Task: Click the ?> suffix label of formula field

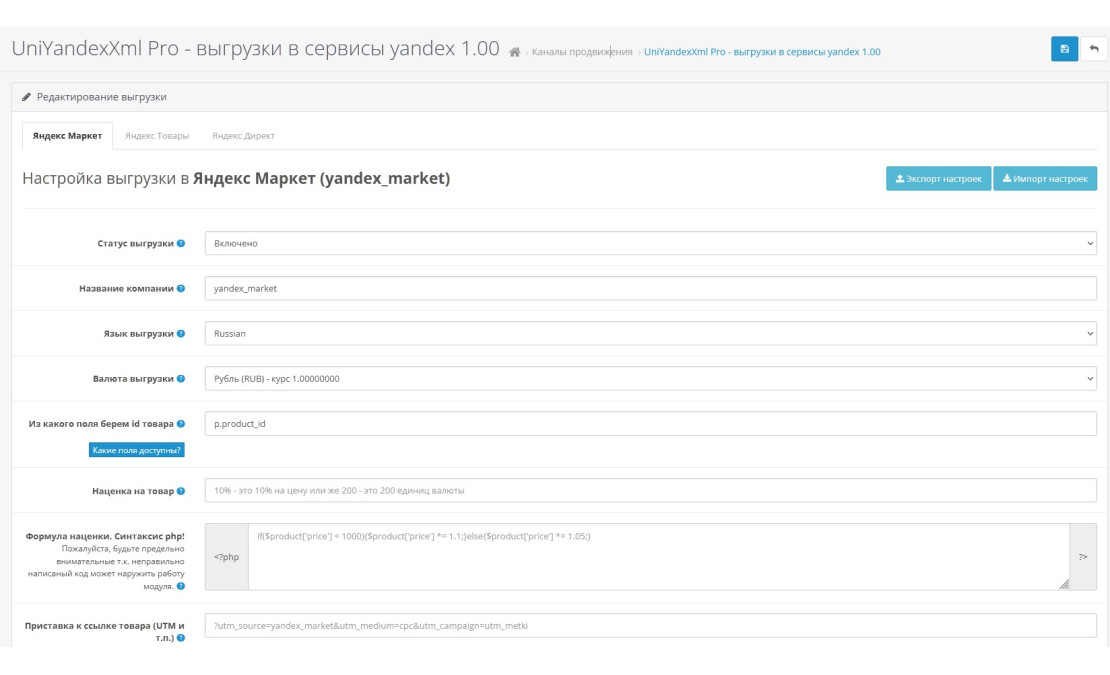Action: coord(1083,557)
